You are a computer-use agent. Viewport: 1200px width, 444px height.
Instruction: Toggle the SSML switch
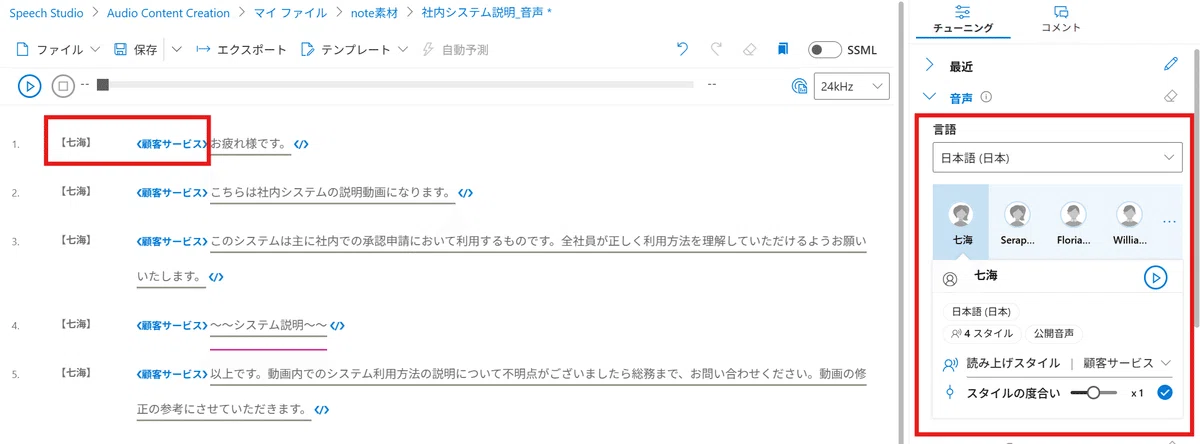coord(824,49)
